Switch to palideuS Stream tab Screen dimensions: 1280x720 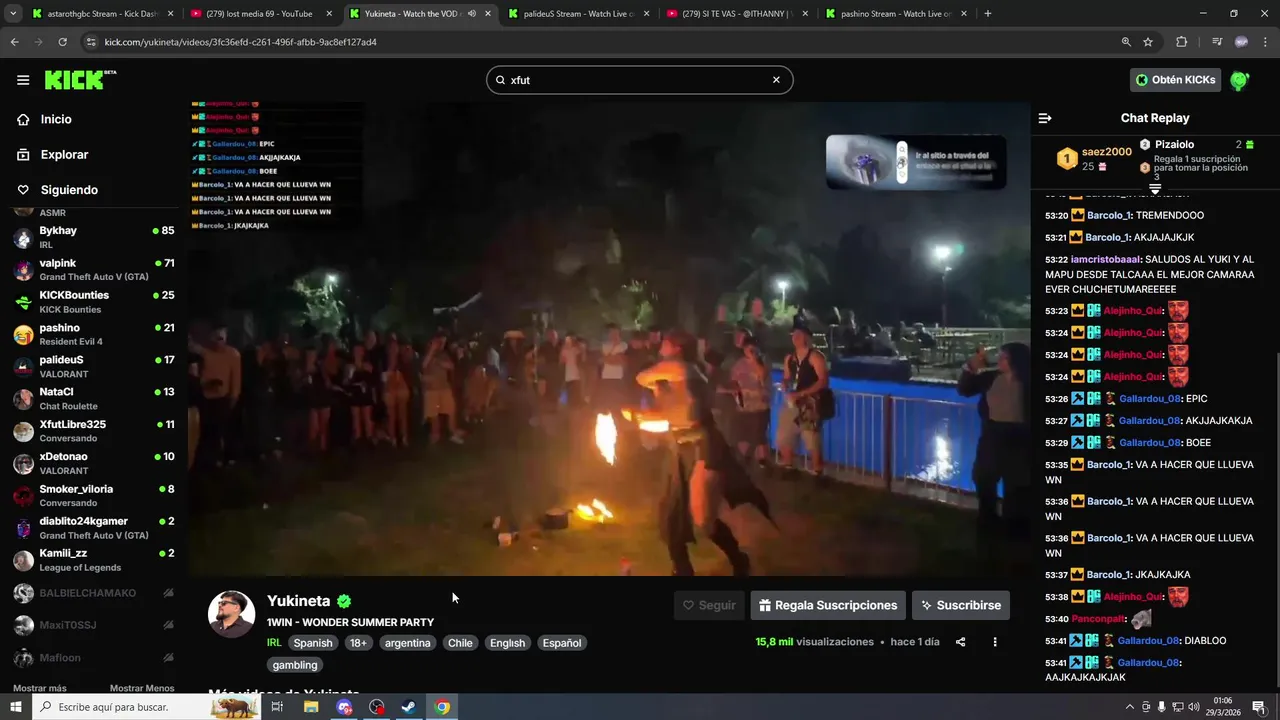pos(577,14)
